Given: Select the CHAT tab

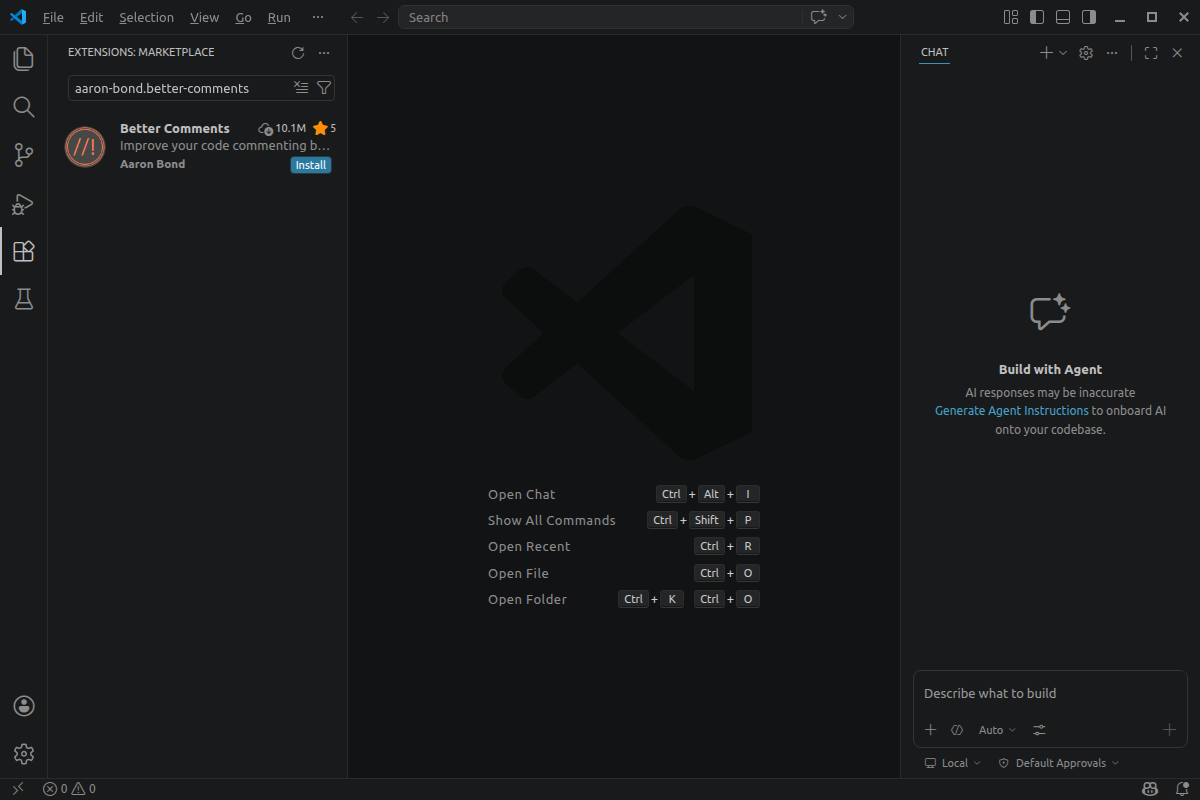Looking at the screenshot, I should pyautogui.click(x=935, y=52).
